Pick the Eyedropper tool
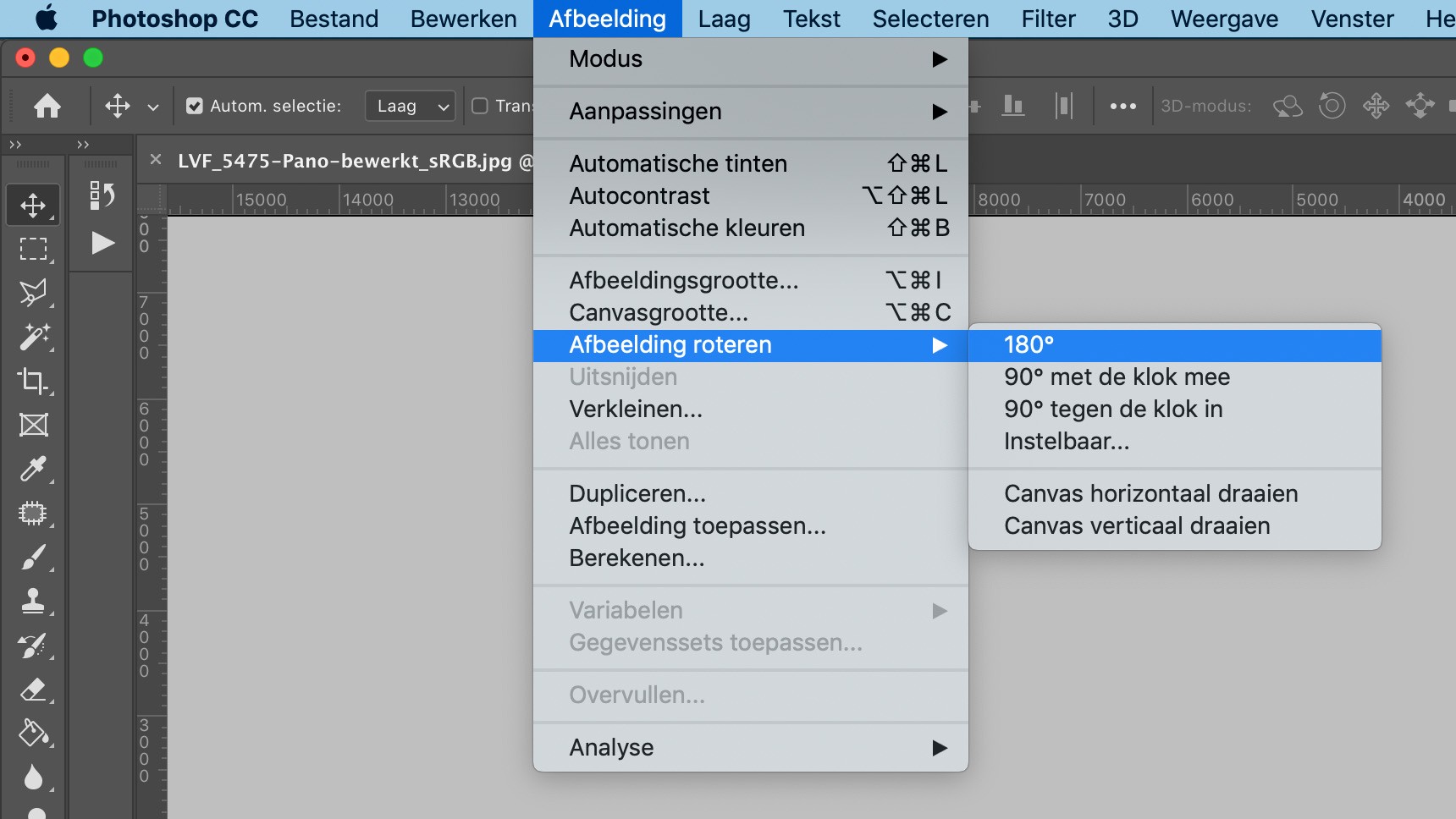Screen dimensions: 1456x819 coord(33,469)
